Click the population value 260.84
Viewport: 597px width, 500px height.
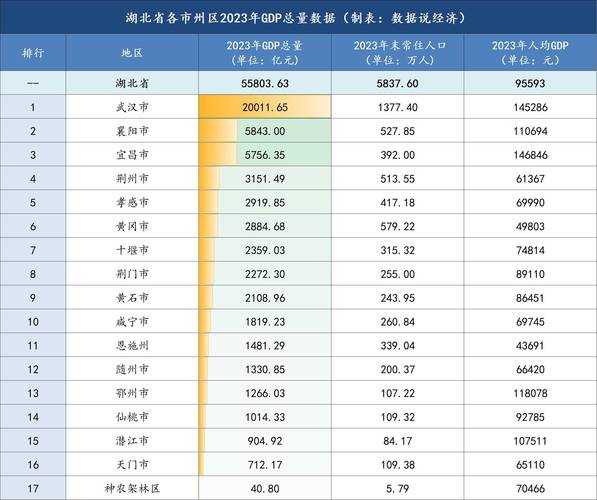tap(397, 322)
